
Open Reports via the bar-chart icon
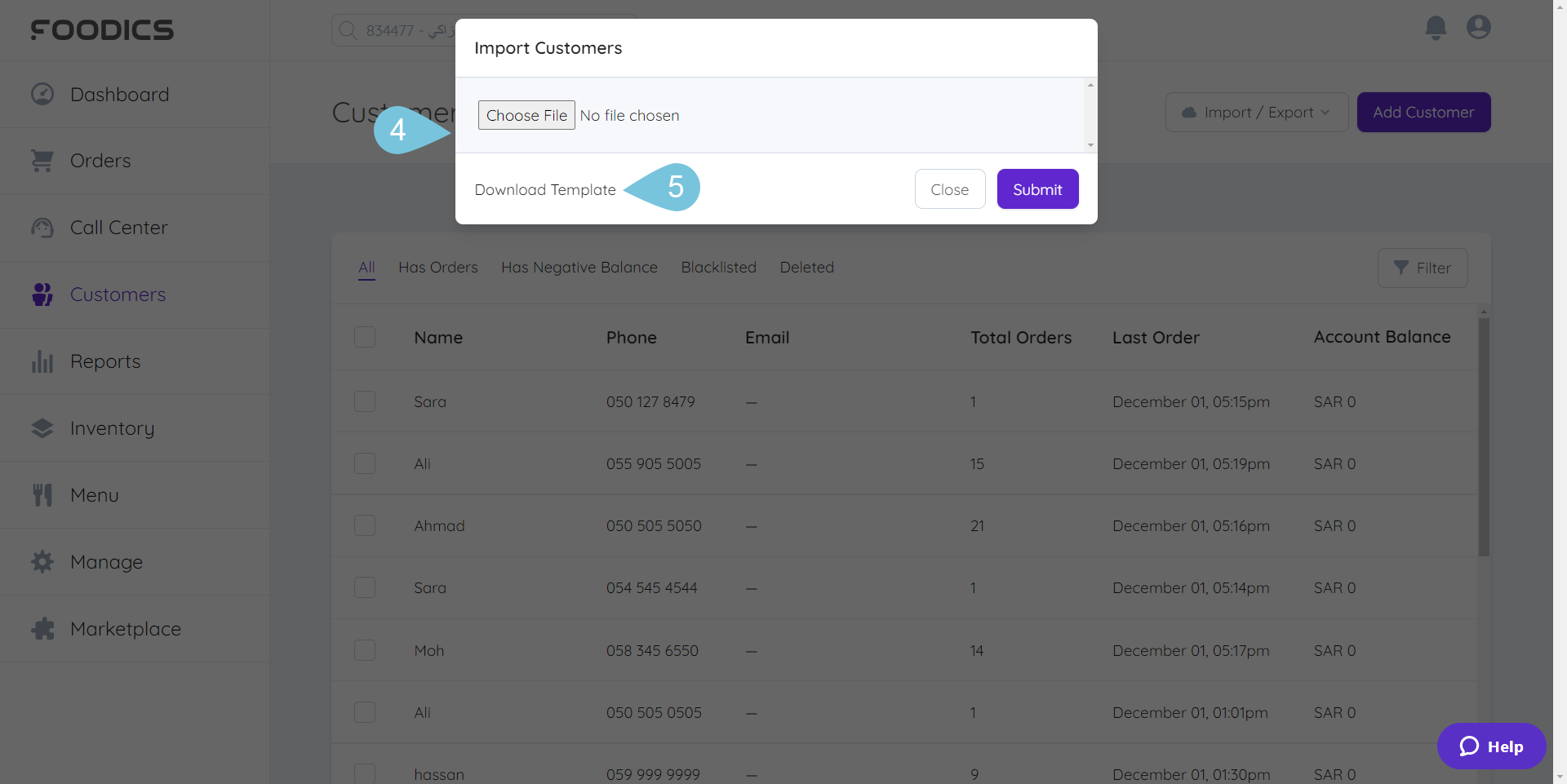(x=42, y=361)
